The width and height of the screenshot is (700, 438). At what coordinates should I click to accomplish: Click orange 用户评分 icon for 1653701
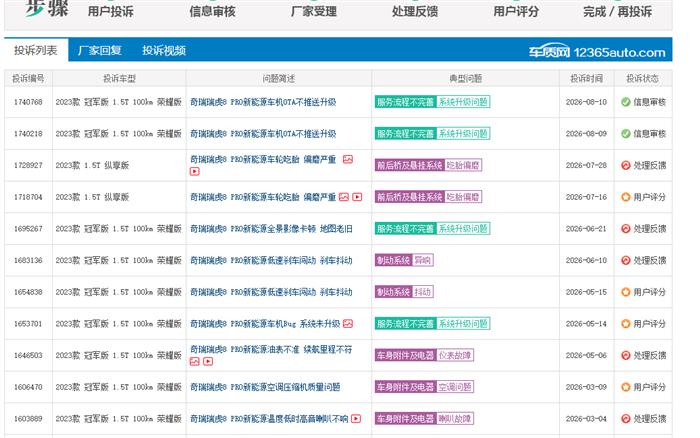626,324
